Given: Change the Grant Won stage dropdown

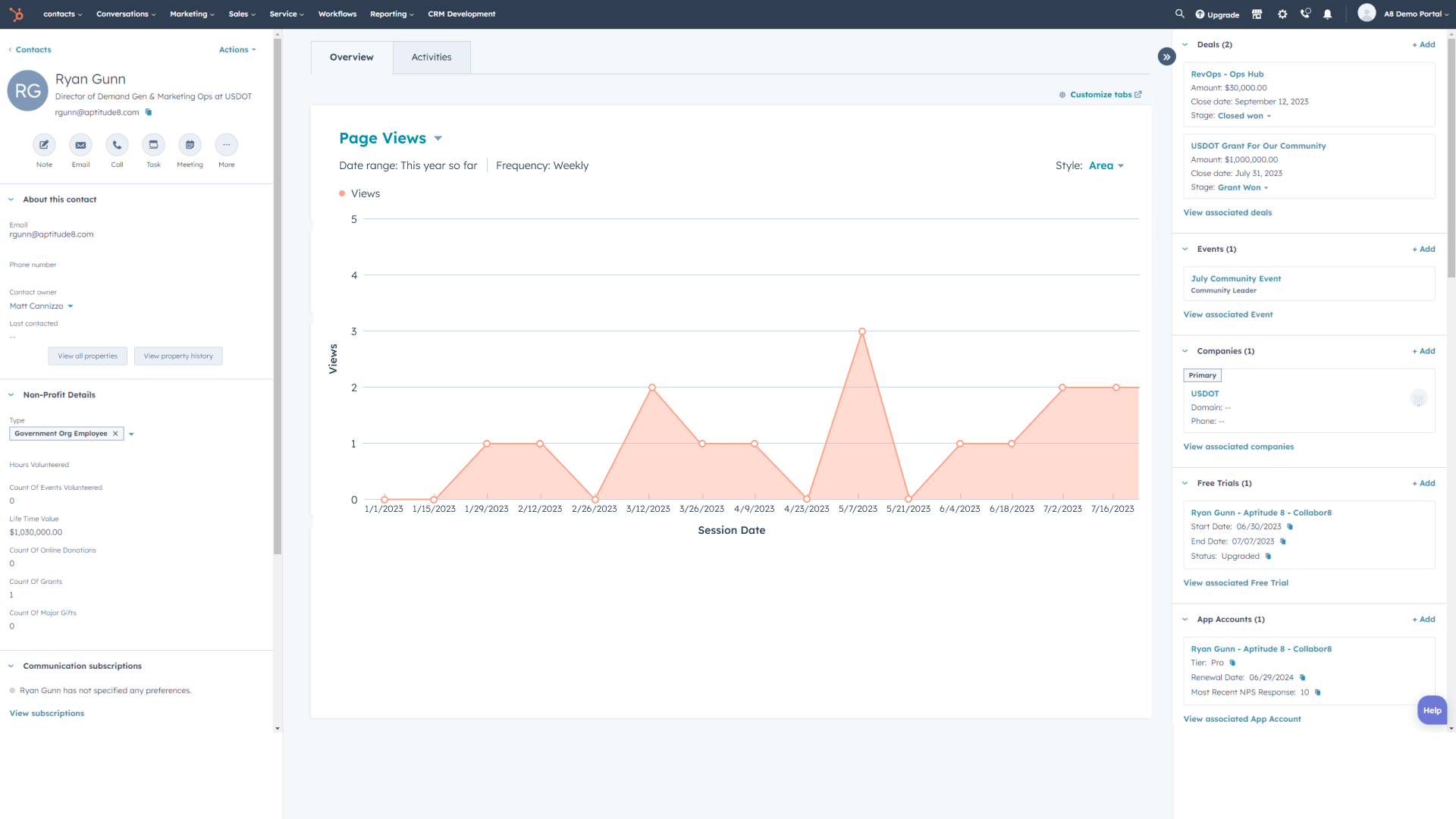Looking at the screenshot, I should coord(1243,188).
